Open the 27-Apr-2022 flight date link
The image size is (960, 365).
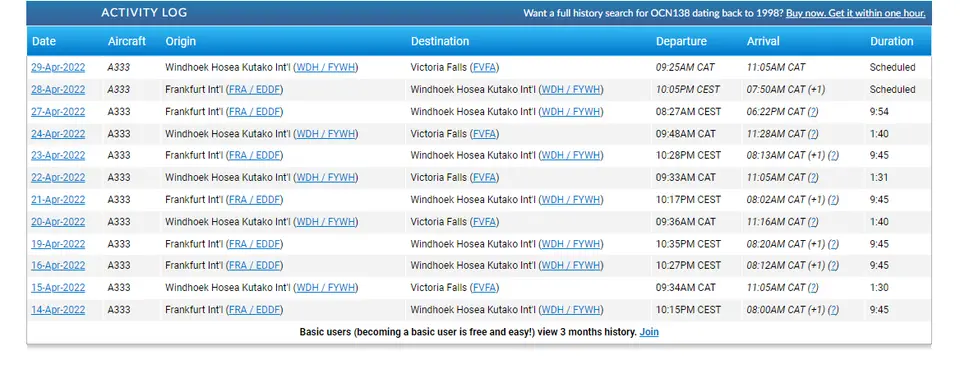tap(58, 111)
